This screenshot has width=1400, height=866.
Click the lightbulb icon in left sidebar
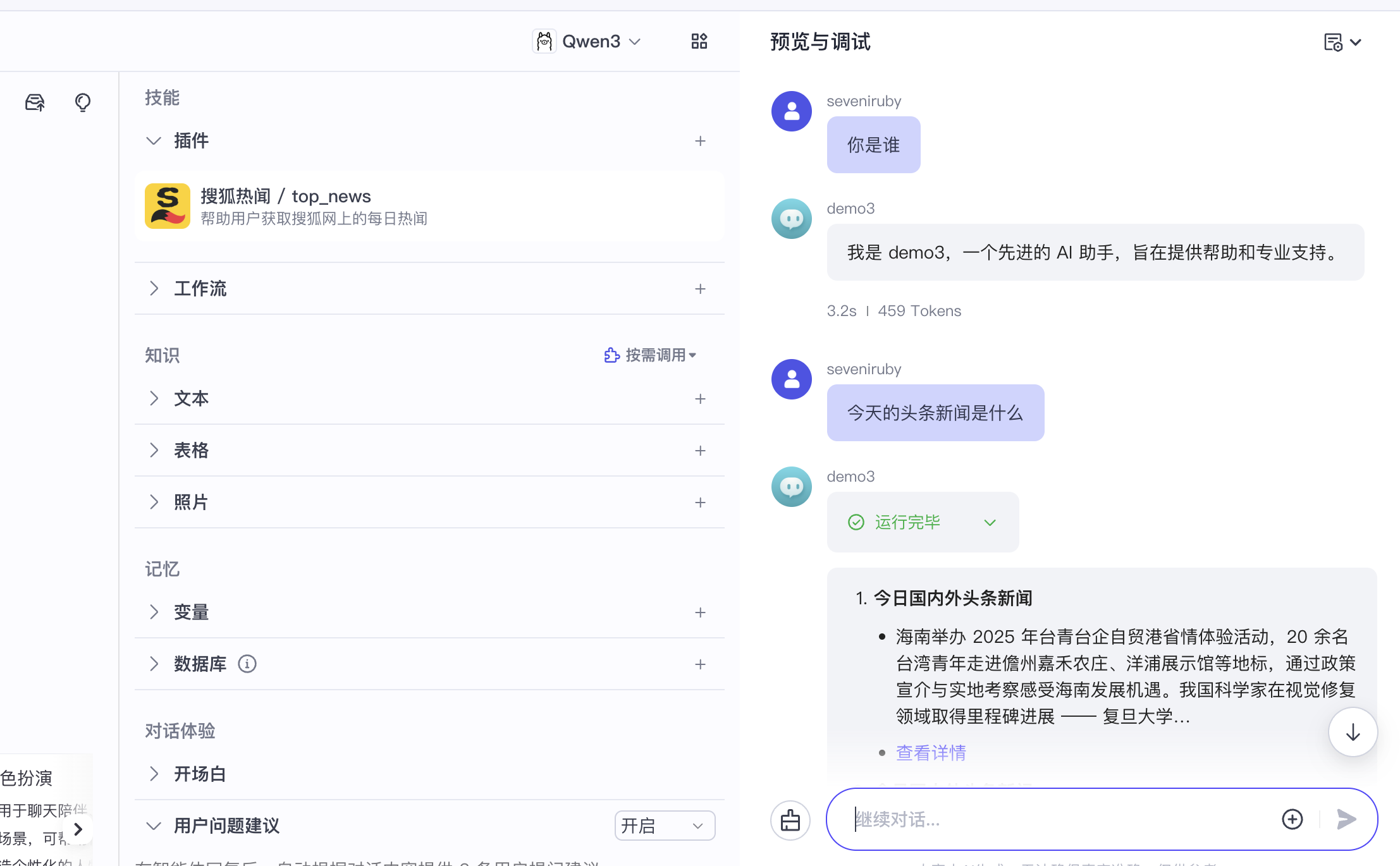pyautogui.click(x=83, y=102)
